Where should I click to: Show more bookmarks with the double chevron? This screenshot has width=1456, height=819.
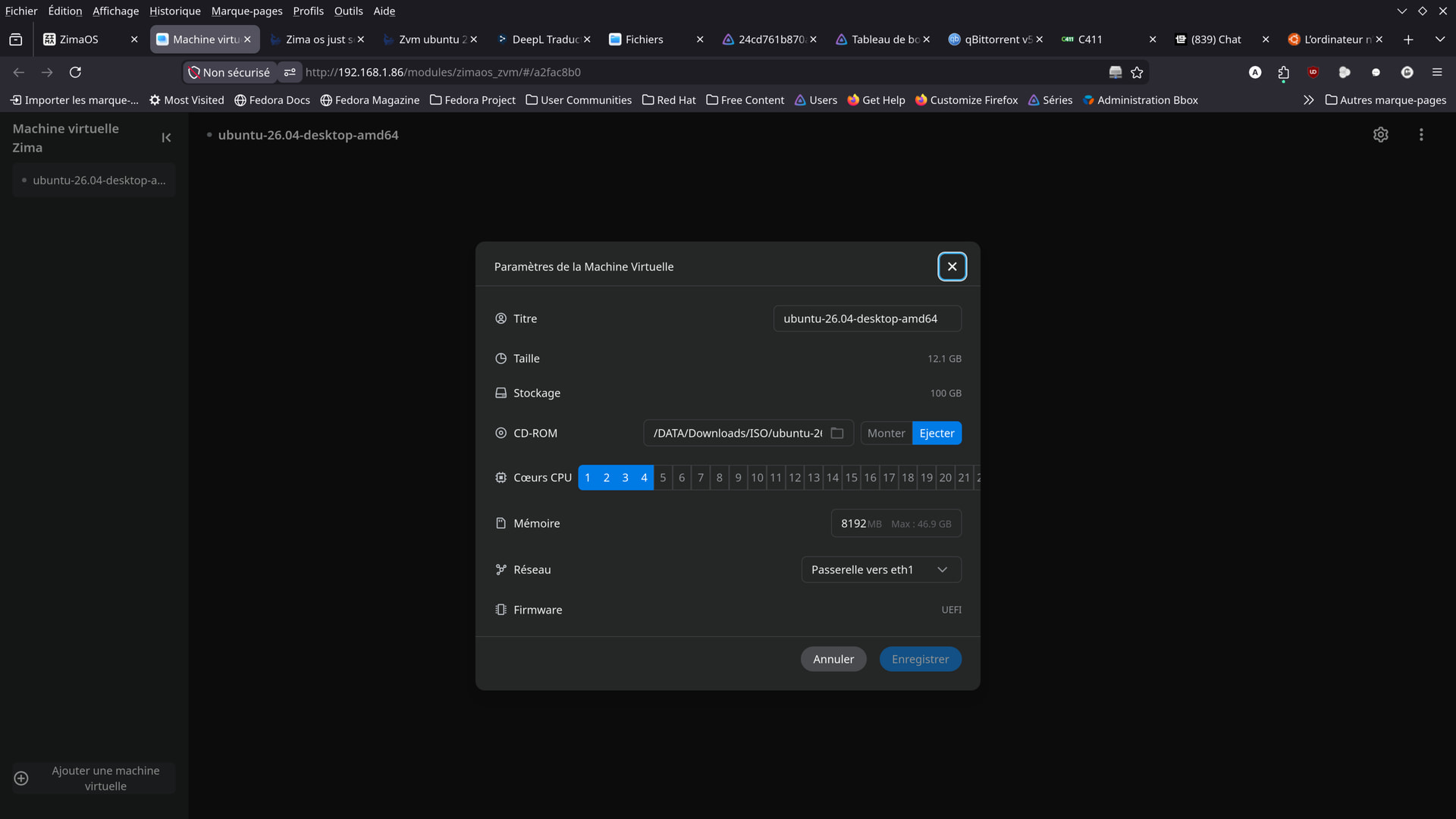coord(1308,100)
